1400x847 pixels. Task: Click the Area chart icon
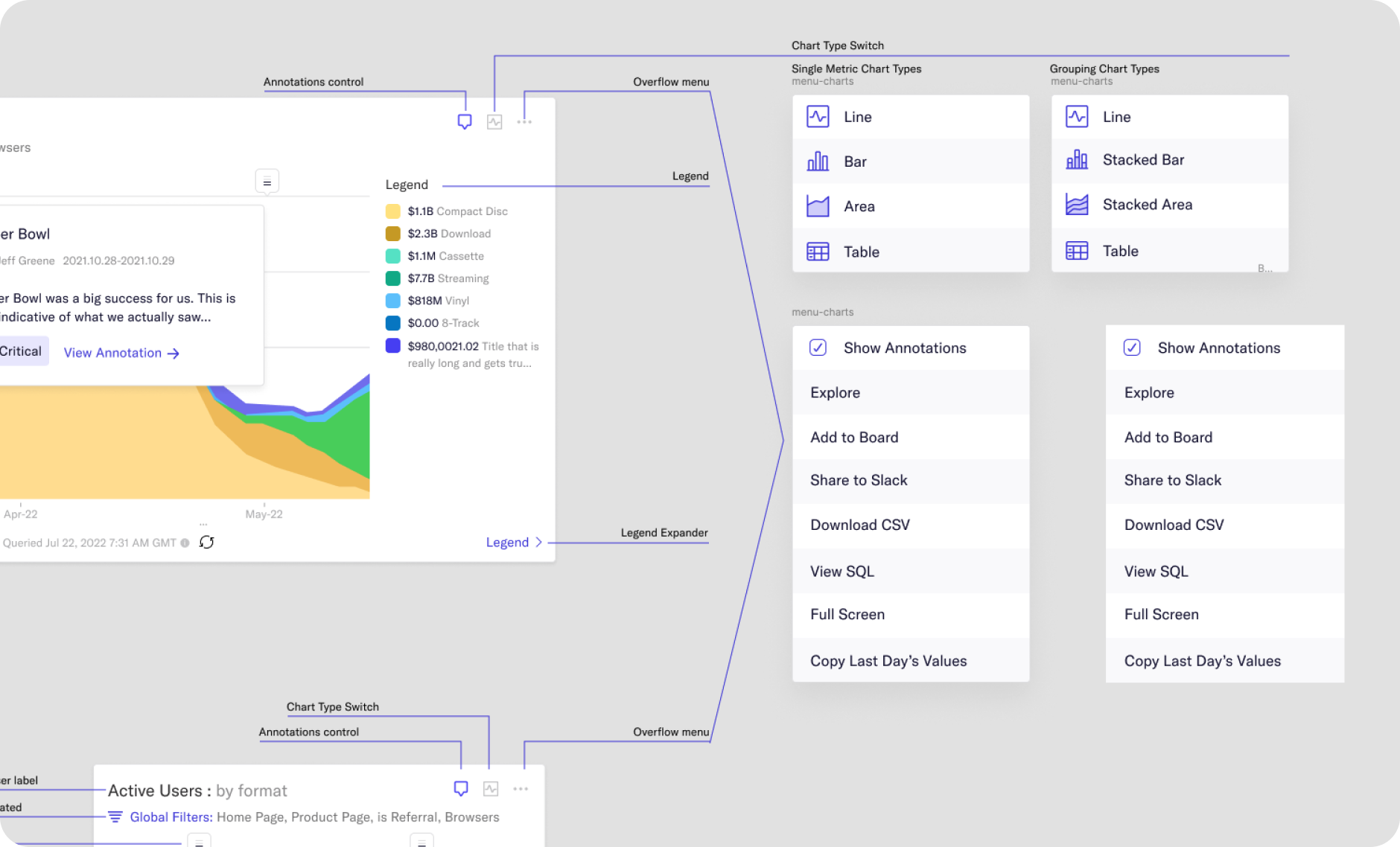818,206
